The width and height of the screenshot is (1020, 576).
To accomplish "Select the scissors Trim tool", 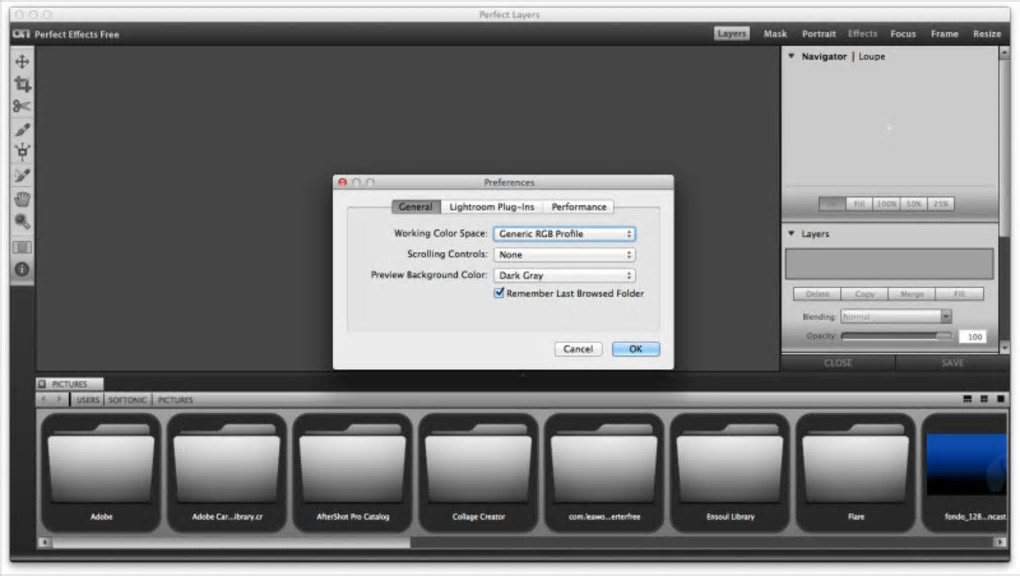I will [22, 106].
